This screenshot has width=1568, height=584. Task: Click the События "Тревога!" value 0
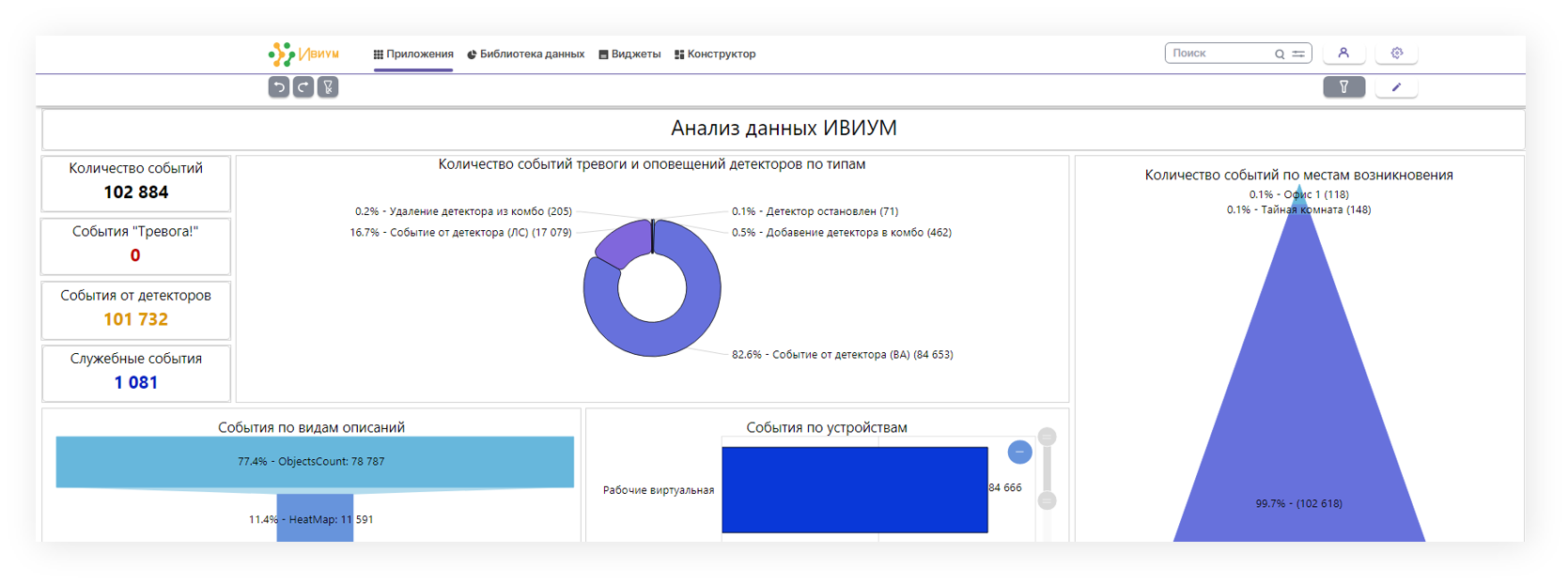135,255
